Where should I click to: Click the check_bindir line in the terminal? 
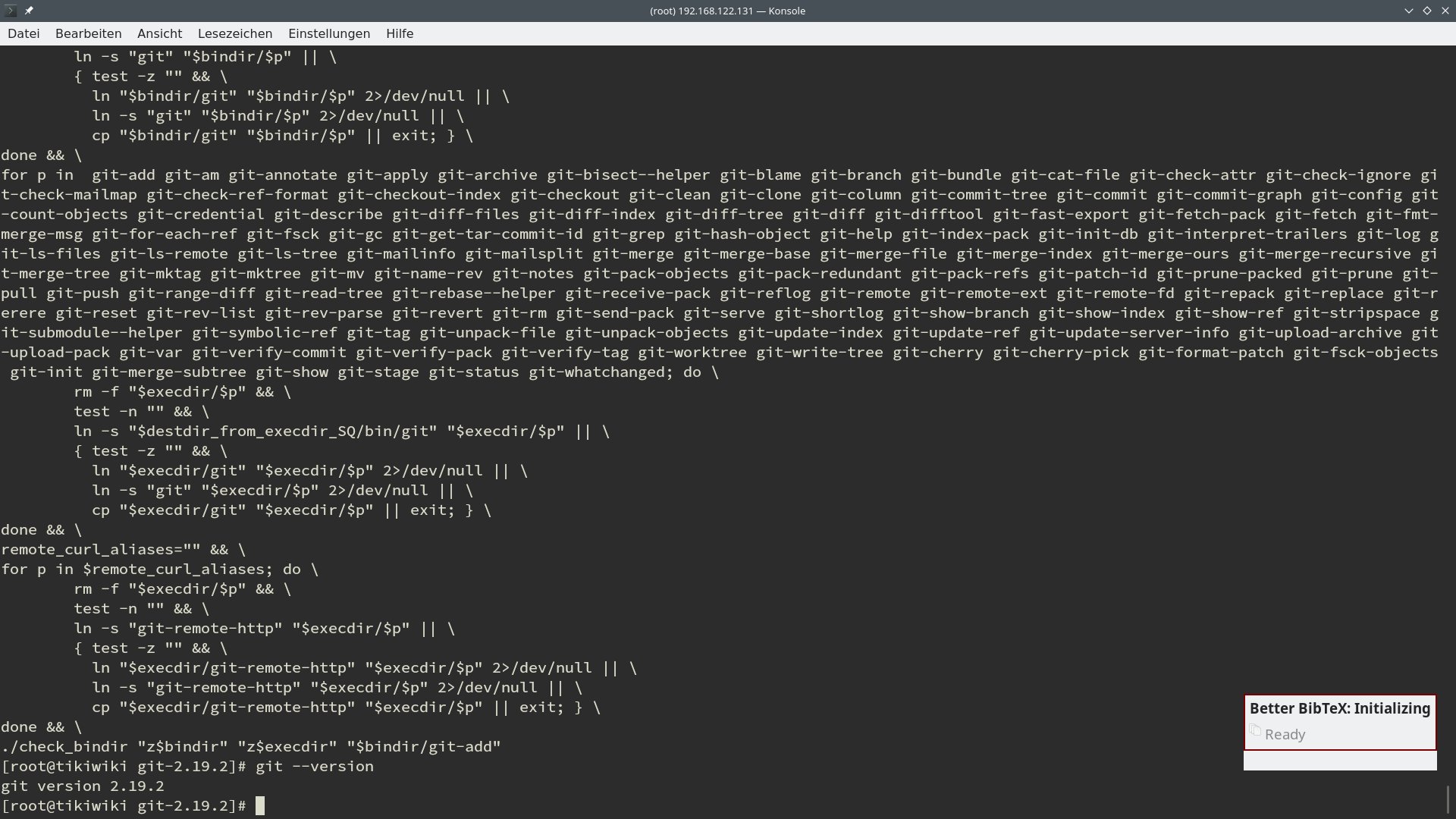tap(250, 746)
